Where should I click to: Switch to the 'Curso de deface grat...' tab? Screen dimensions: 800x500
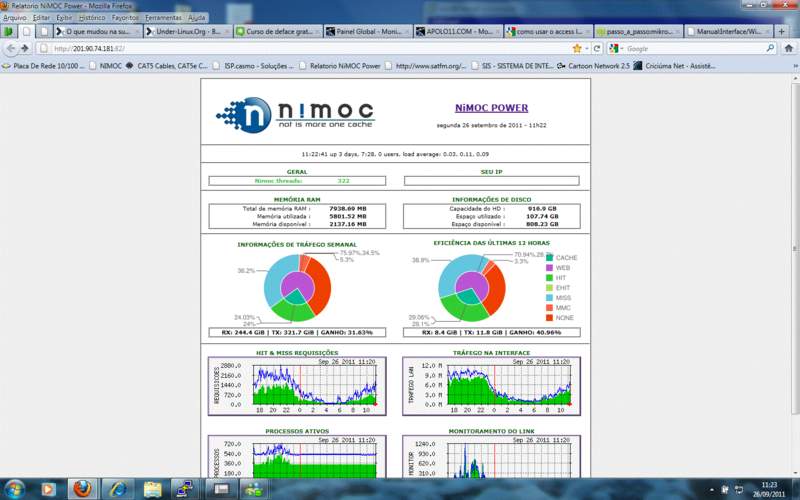point(278,32)
